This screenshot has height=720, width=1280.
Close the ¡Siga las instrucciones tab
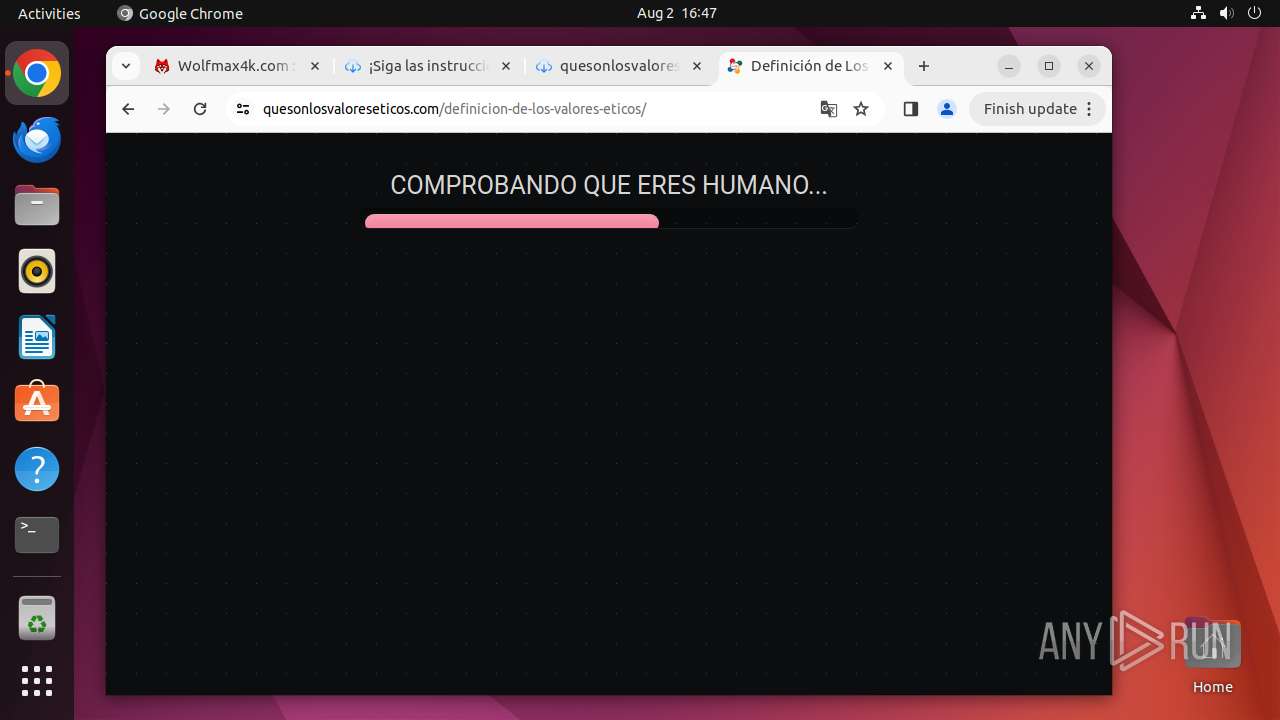(x=505, y=66)
